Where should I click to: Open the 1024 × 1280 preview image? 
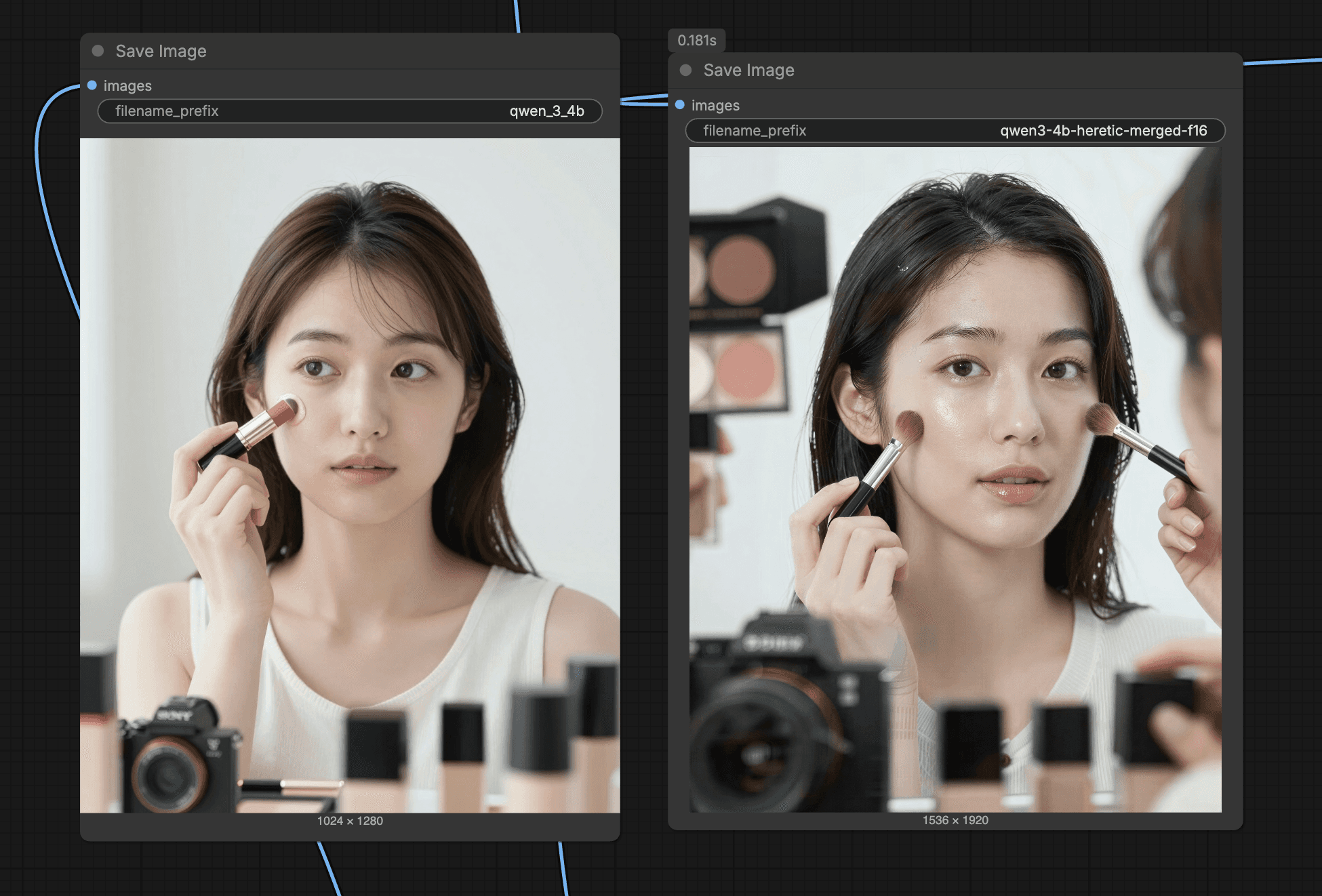350,474
